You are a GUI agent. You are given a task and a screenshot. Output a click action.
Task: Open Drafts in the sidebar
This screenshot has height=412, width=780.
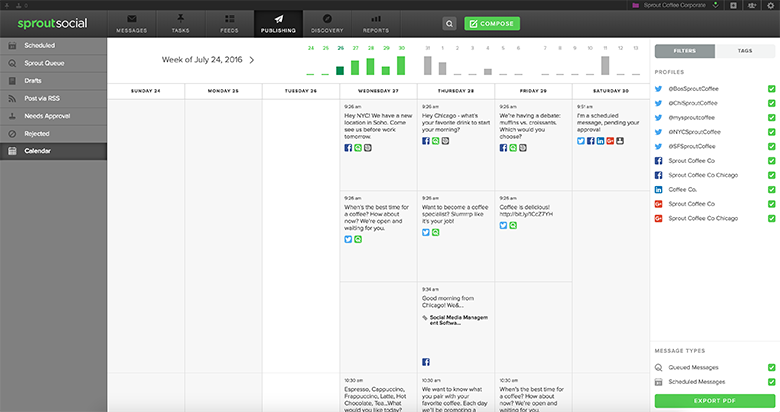[53, 81]
